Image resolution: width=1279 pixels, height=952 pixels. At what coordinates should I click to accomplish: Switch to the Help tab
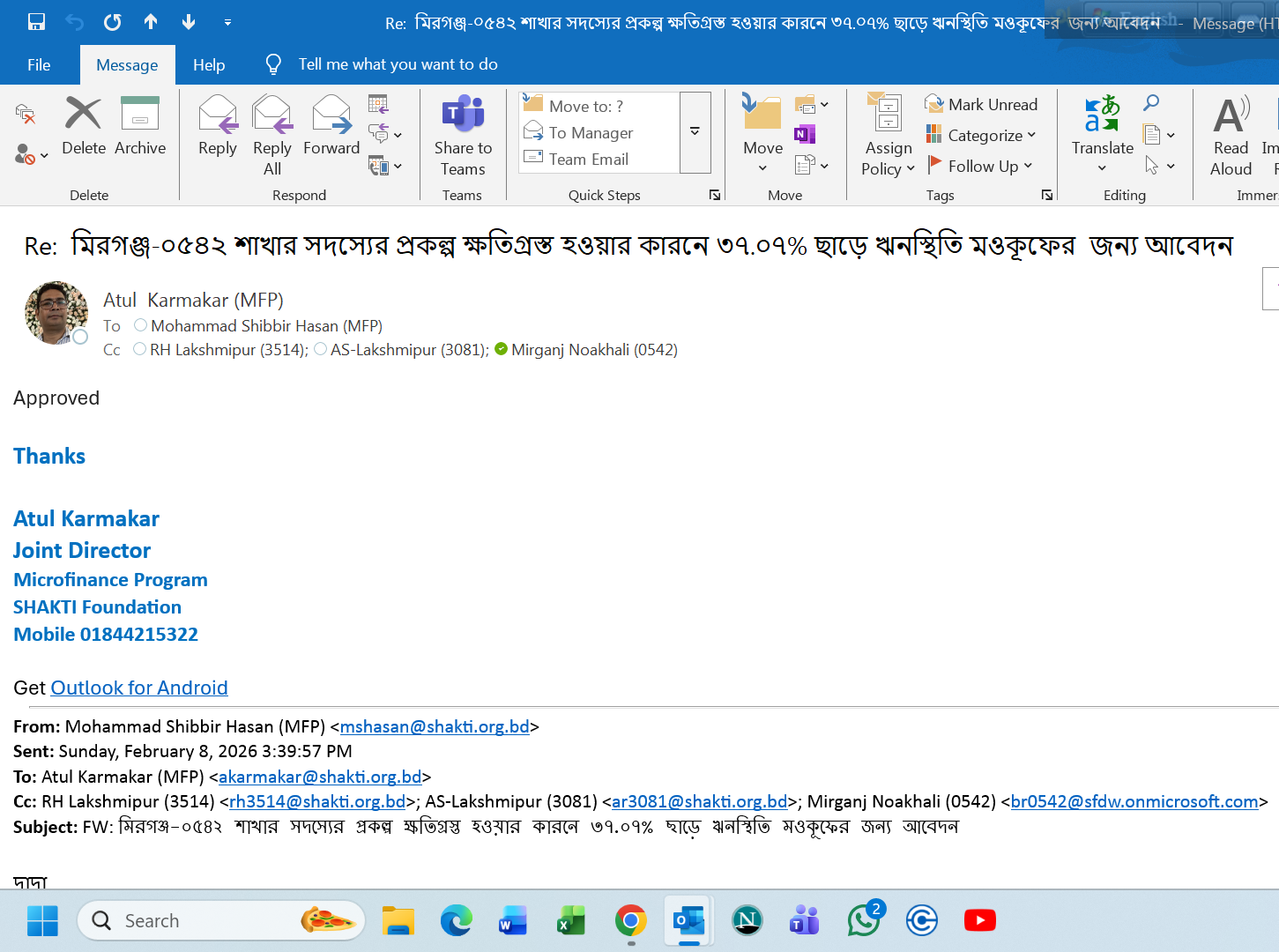[x=209, y=65]
